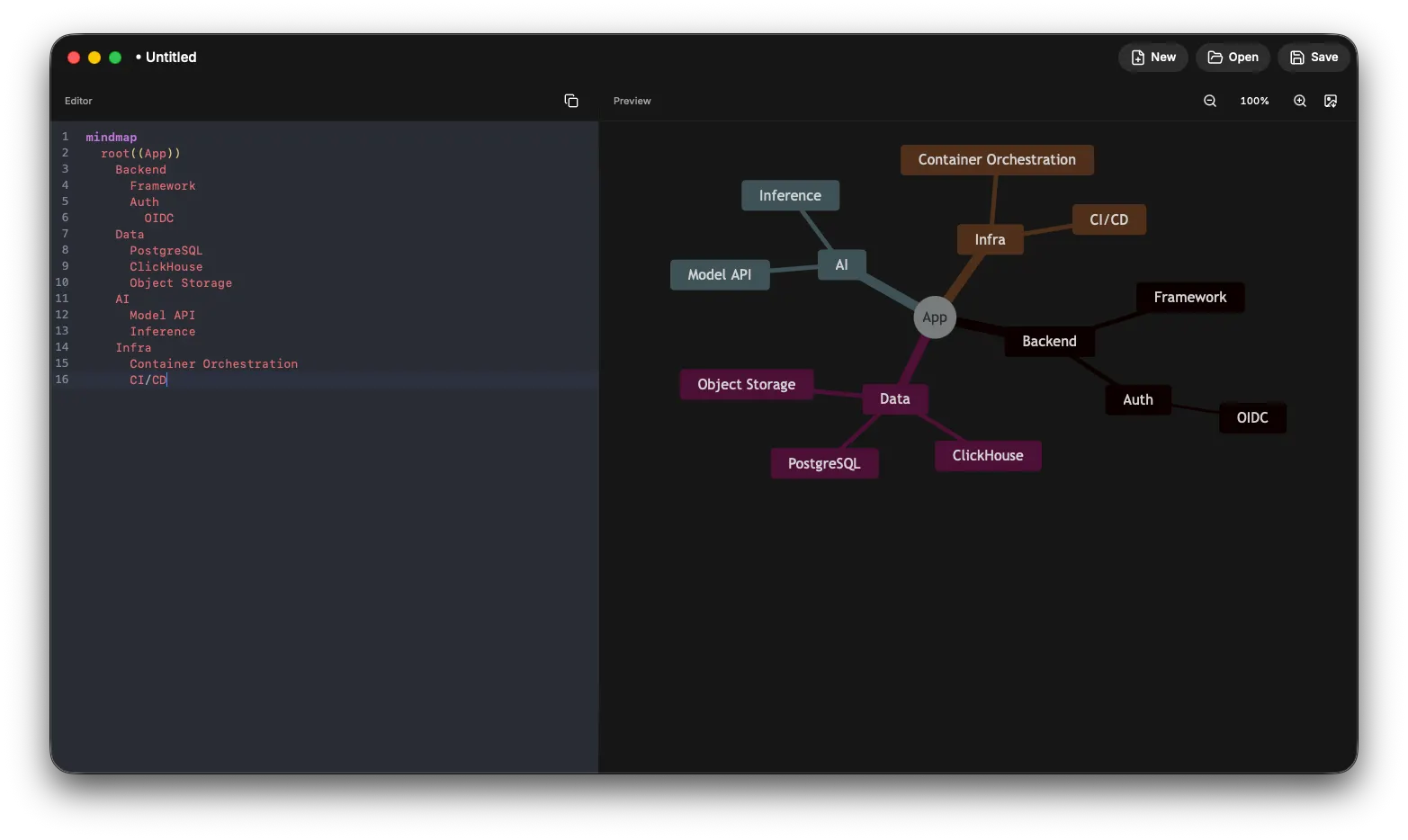Click the 'root((App))' code line
The height and width of the screenshot is (840, 1408).
(140, 154)
